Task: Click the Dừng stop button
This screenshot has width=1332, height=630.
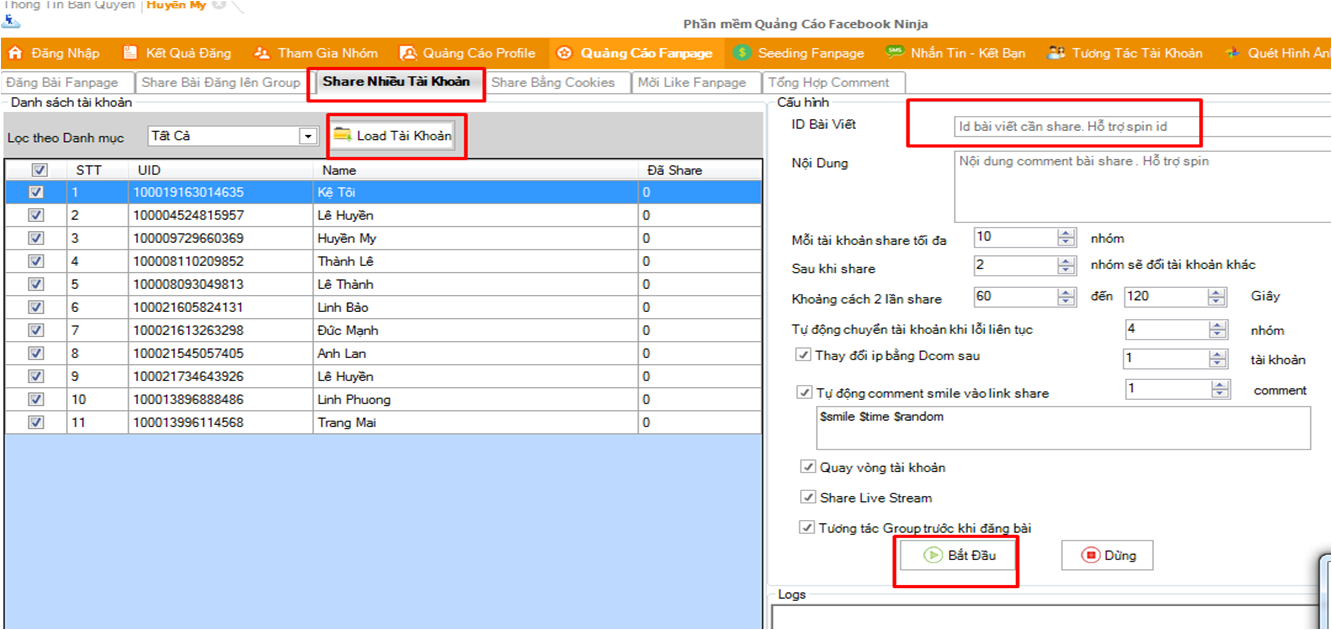Action: pyautogui.click(x=1106, y=555)
